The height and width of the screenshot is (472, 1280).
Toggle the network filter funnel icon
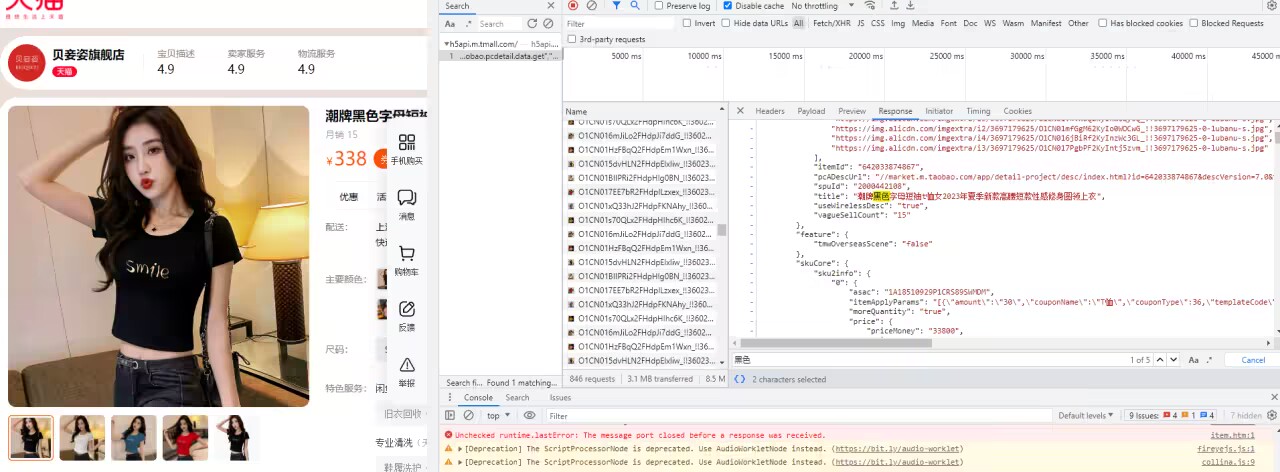[x=616, y=6]
